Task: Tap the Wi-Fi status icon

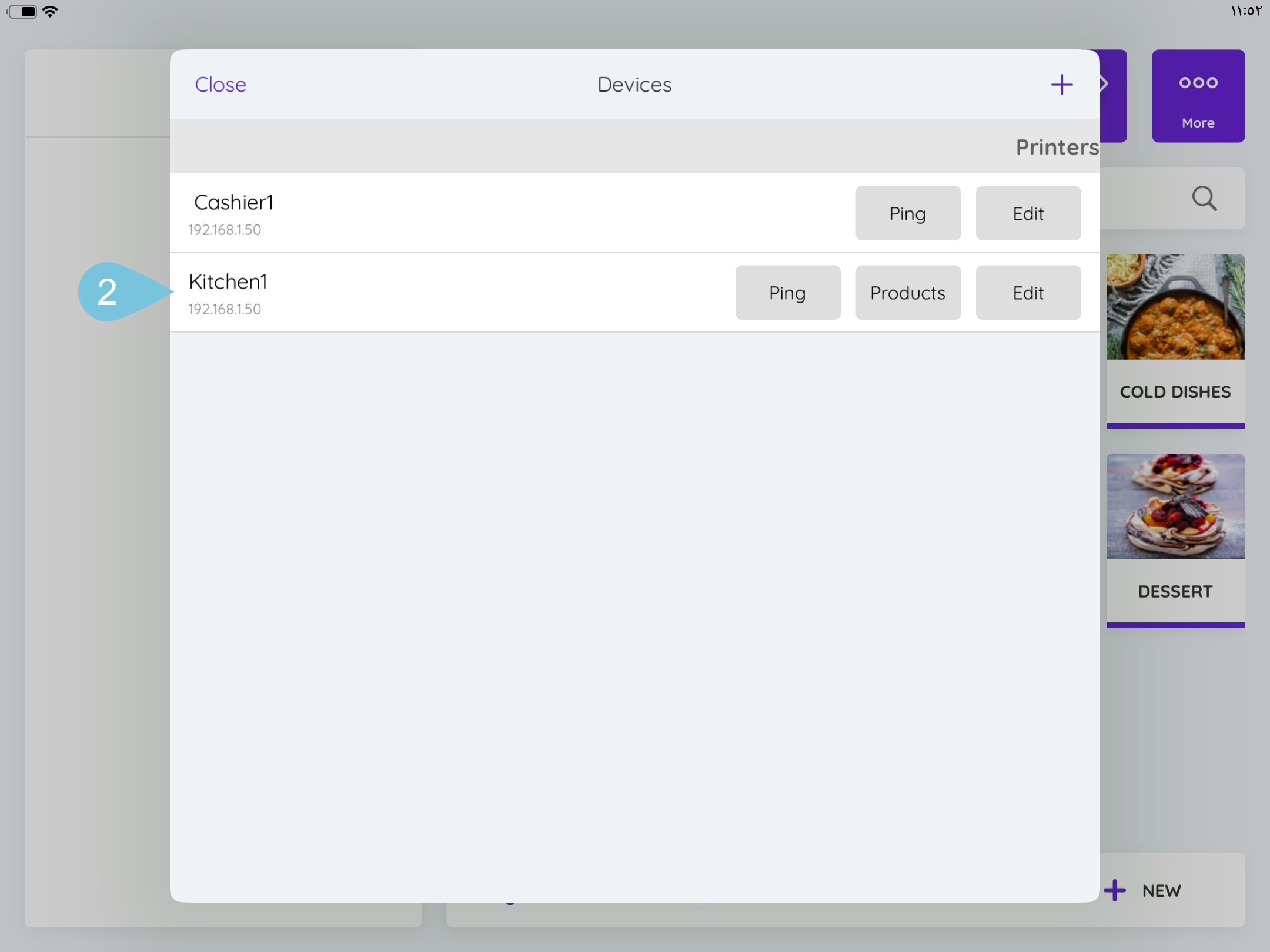Action: (51, 11)
